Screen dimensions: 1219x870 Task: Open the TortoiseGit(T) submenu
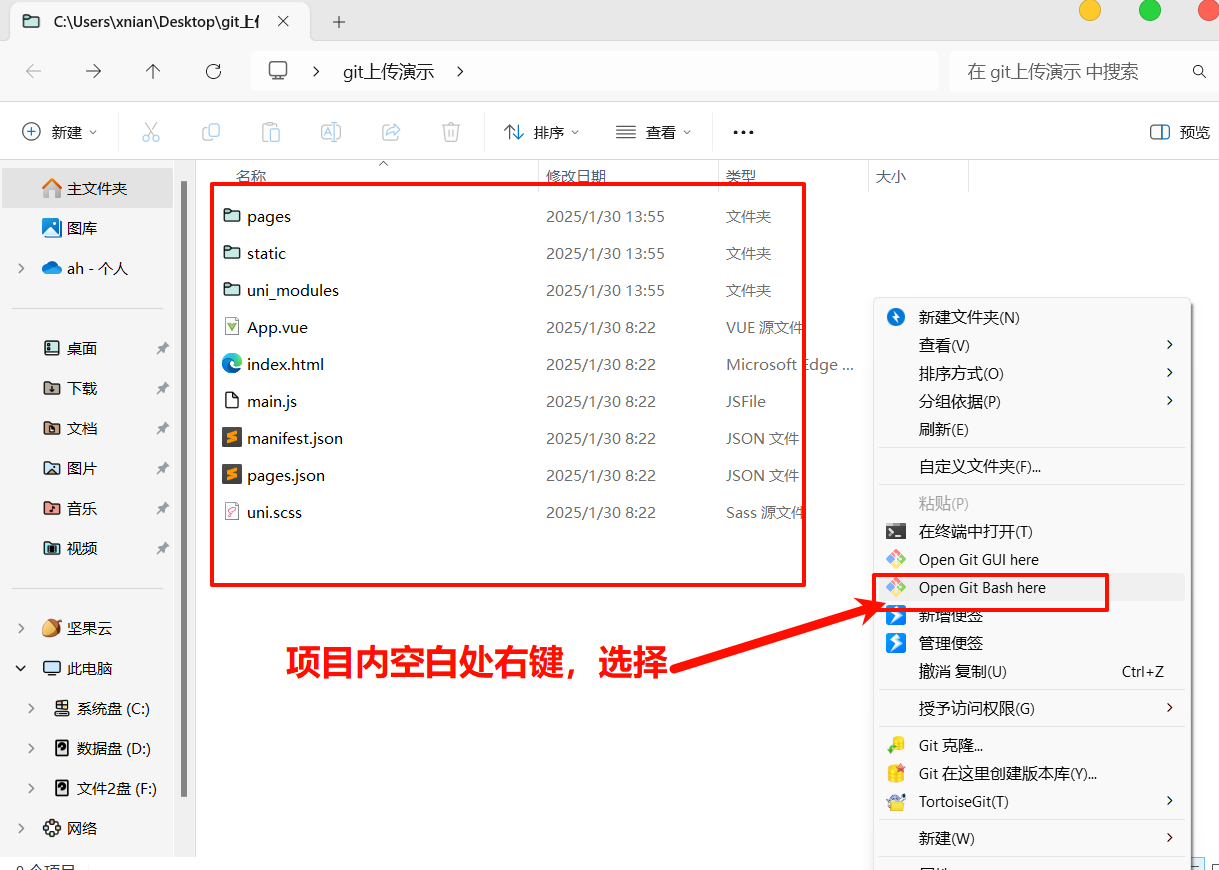click(965, 801)
